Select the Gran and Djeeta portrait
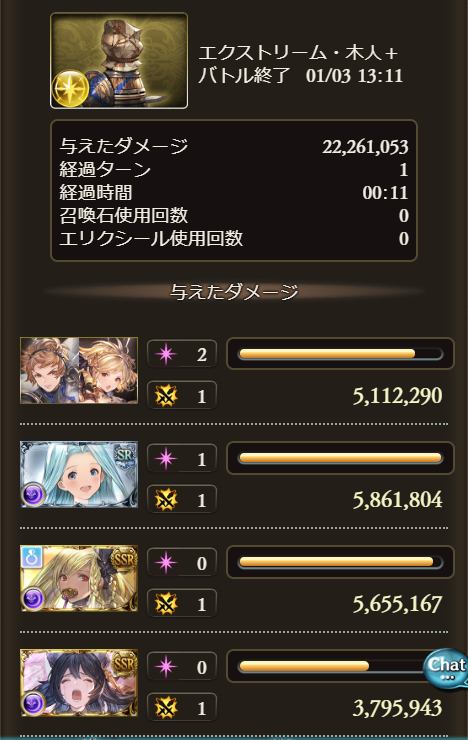Viewport: 468px width, 740px height. click(x=79, y=370)
